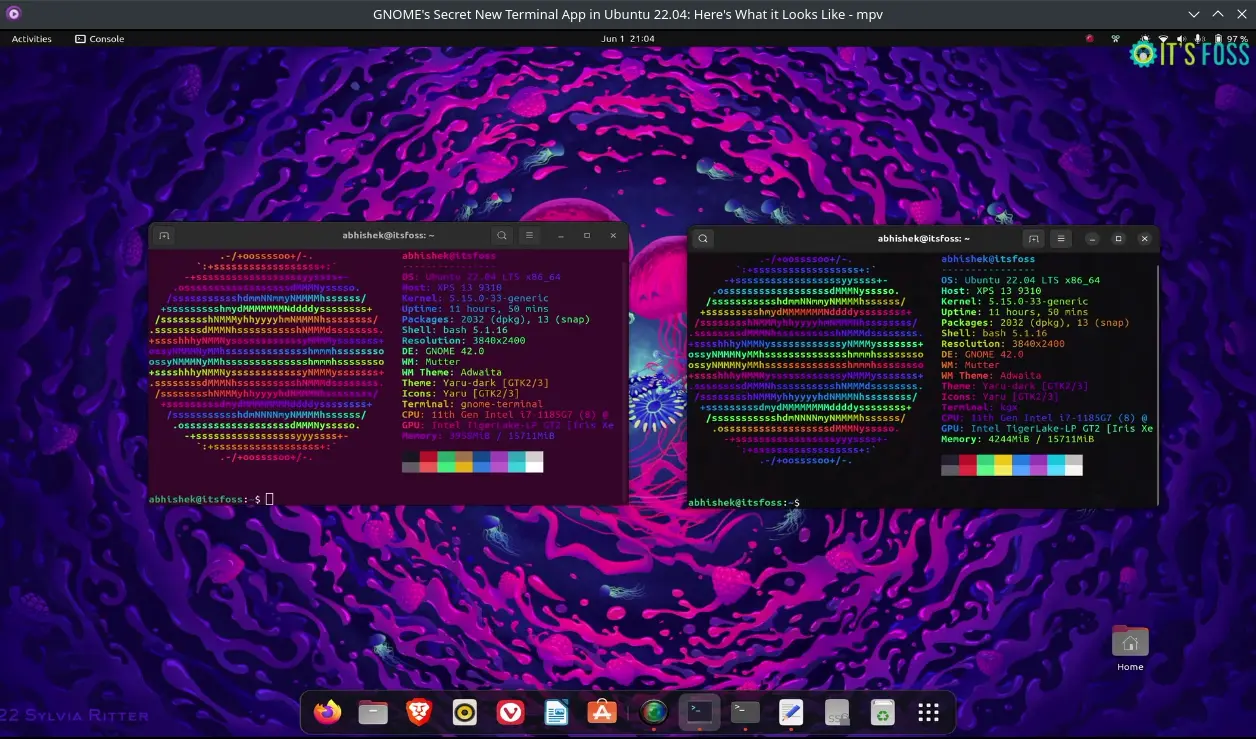Click 'Shell: bash 5.1.16' in the right Console
Screen dimensions: 1256x739
coord(994,333)
